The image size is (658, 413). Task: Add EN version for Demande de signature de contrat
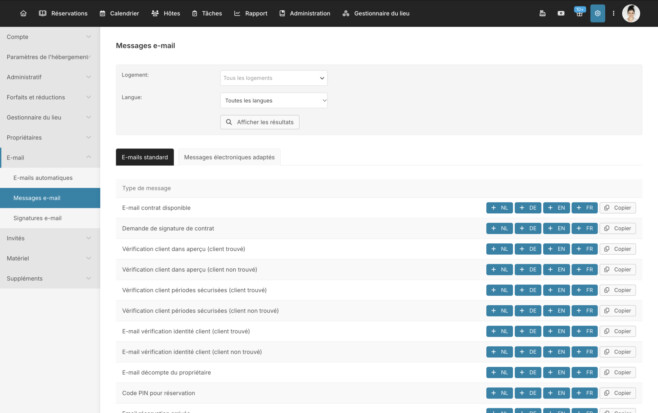click(556, 228)
